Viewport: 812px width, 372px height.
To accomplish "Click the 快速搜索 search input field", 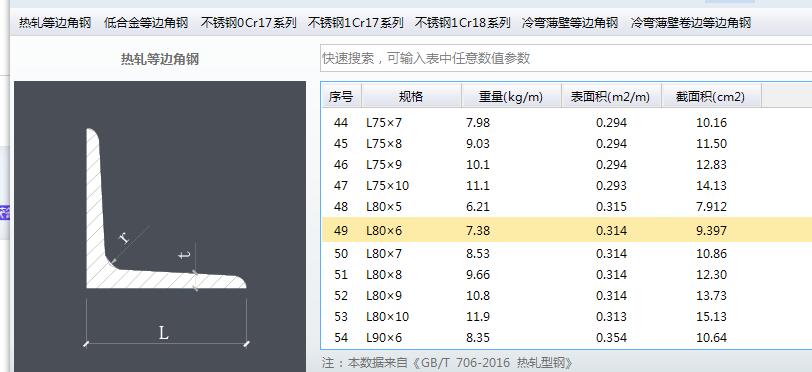I will 566,58.
